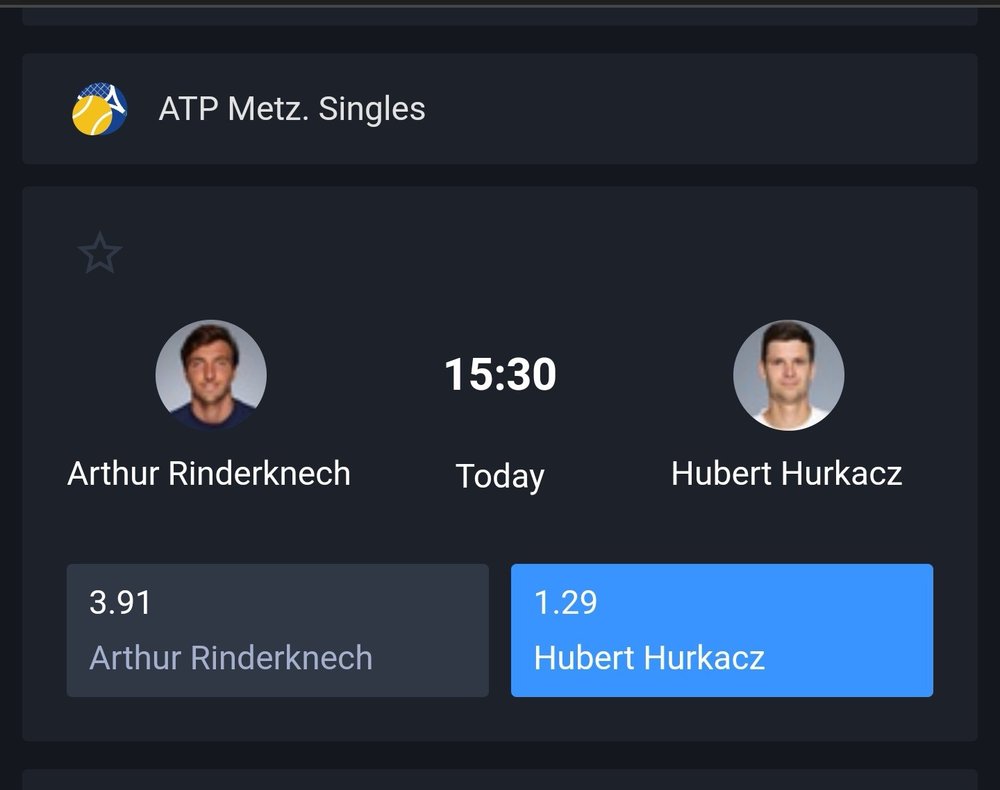The width and height of the screenshot is (1000, 790).
Task: Click the Today date label
Action: (500, 476)
